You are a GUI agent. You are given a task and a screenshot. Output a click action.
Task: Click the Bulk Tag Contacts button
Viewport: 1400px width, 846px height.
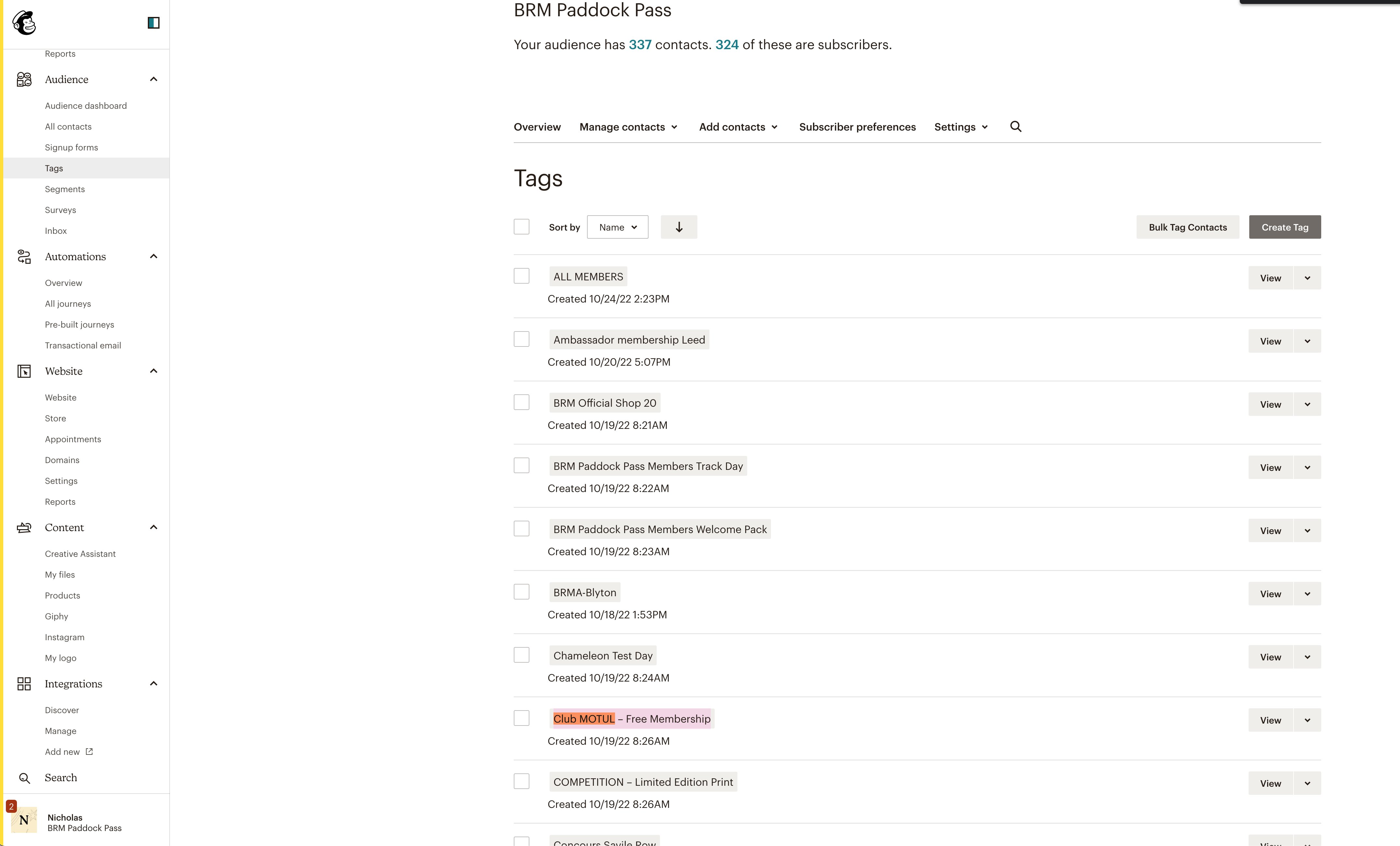1187,227
